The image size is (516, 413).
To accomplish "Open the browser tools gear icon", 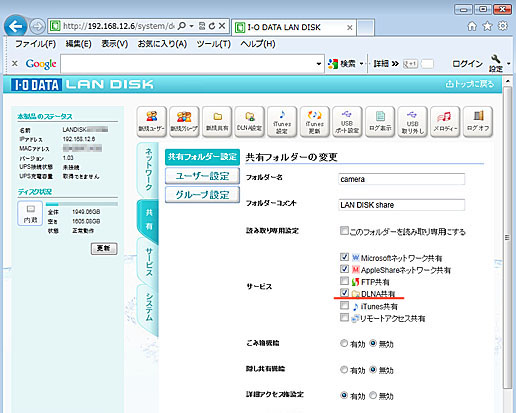I will 503,26.
